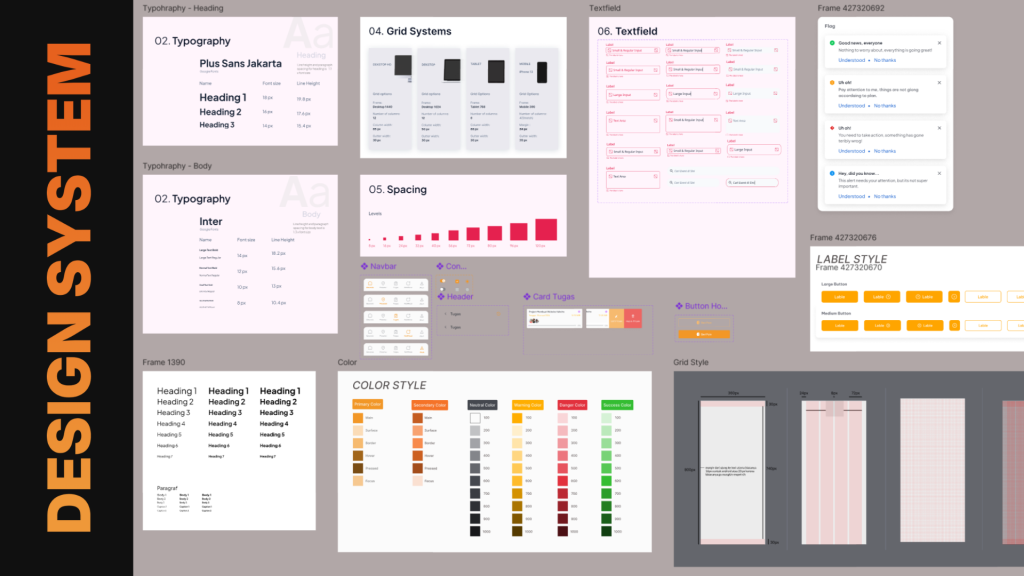This screenshot has height=576, width=1024.
Task: Click the largest spacing level square
Action: point(545,230)
